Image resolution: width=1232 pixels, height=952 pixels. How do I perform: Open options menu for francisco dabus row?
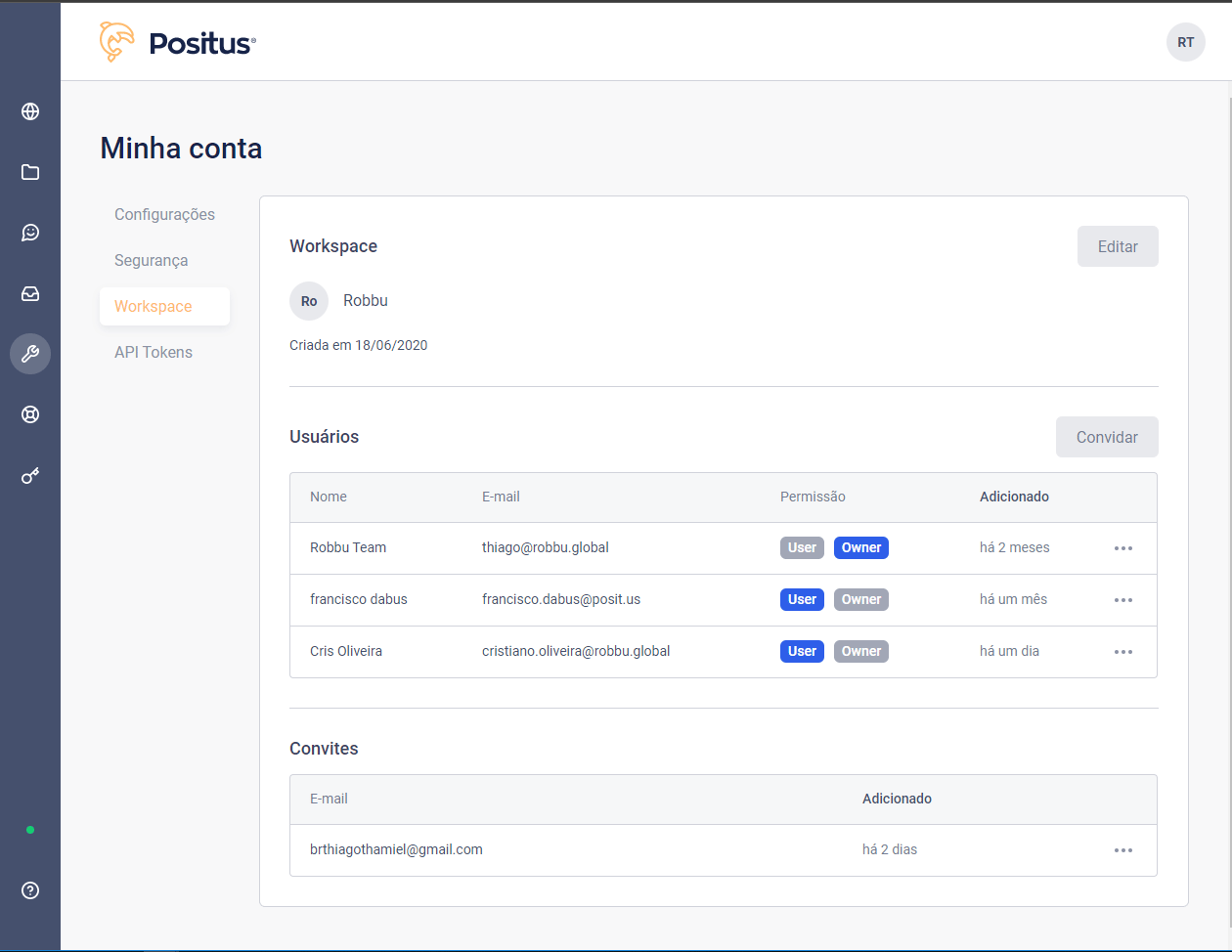(x=1123, y=600)
